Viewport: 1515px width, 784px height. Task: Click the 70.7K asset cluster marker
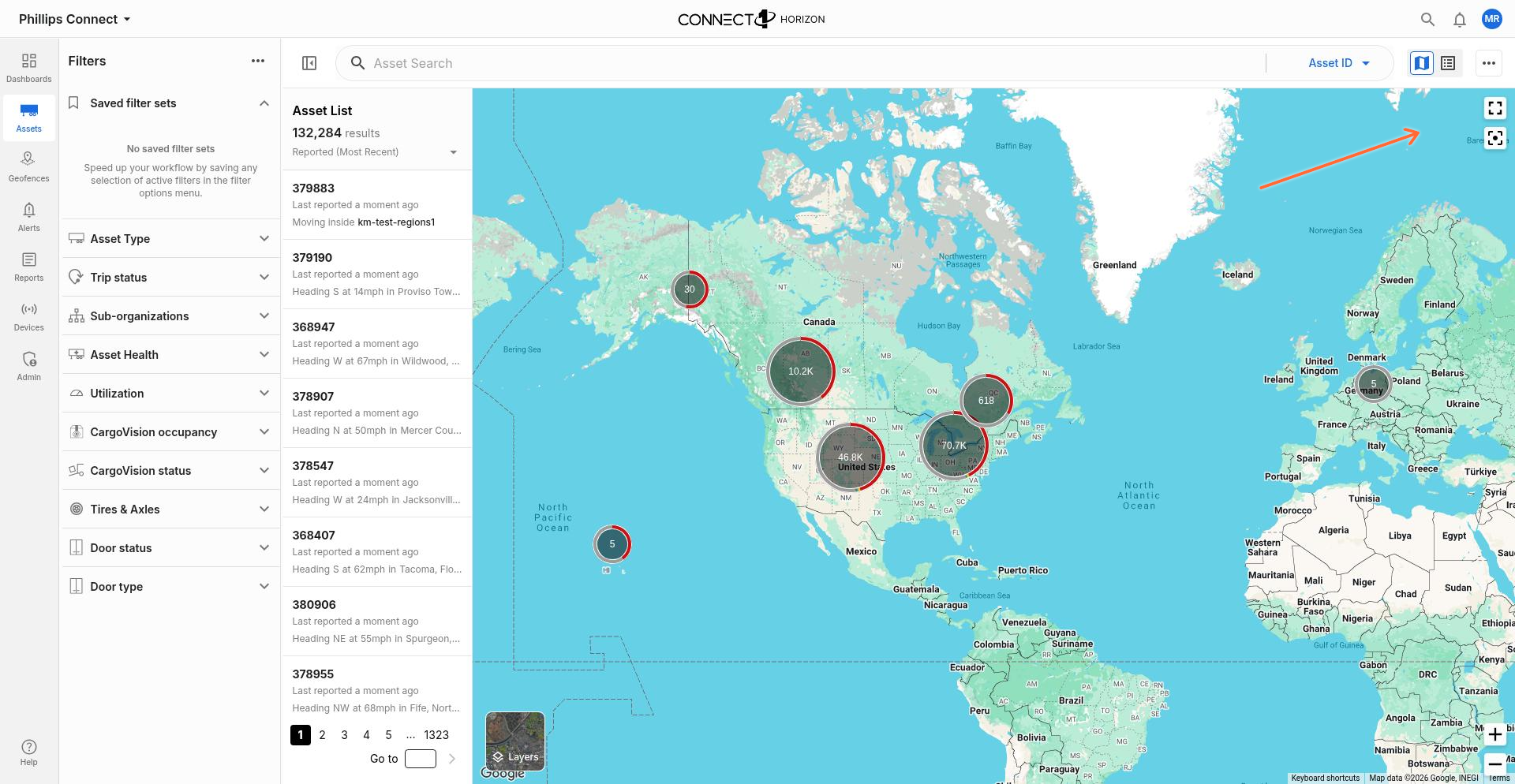(954, 445)
